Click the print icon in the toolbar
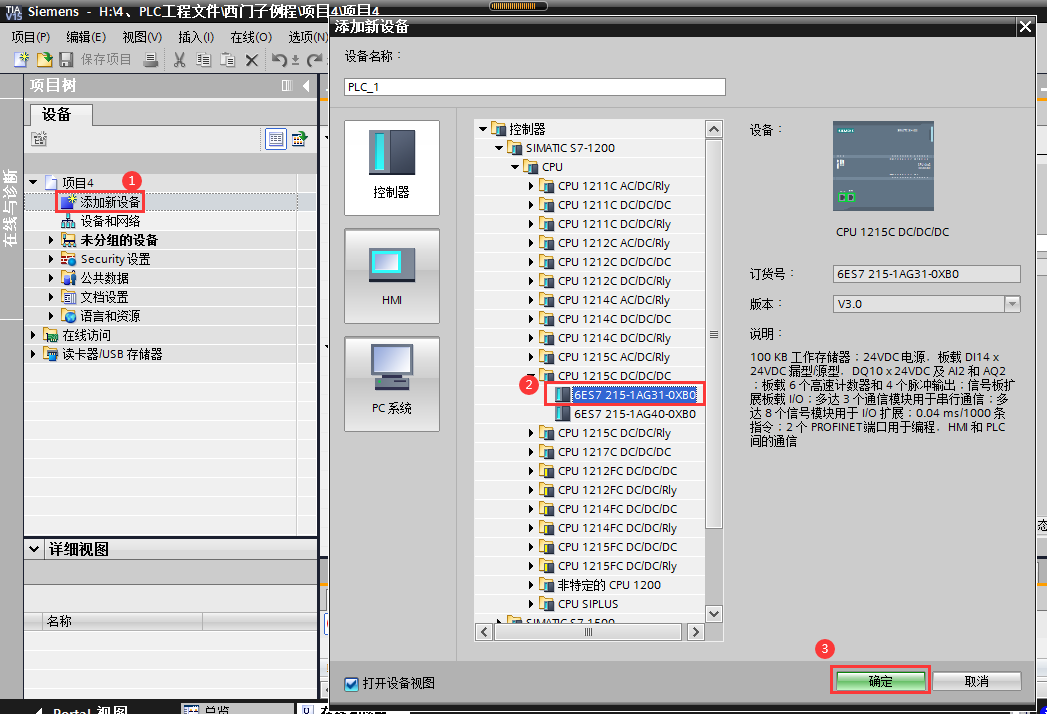The image size is (1047, 714). [151, 59]
